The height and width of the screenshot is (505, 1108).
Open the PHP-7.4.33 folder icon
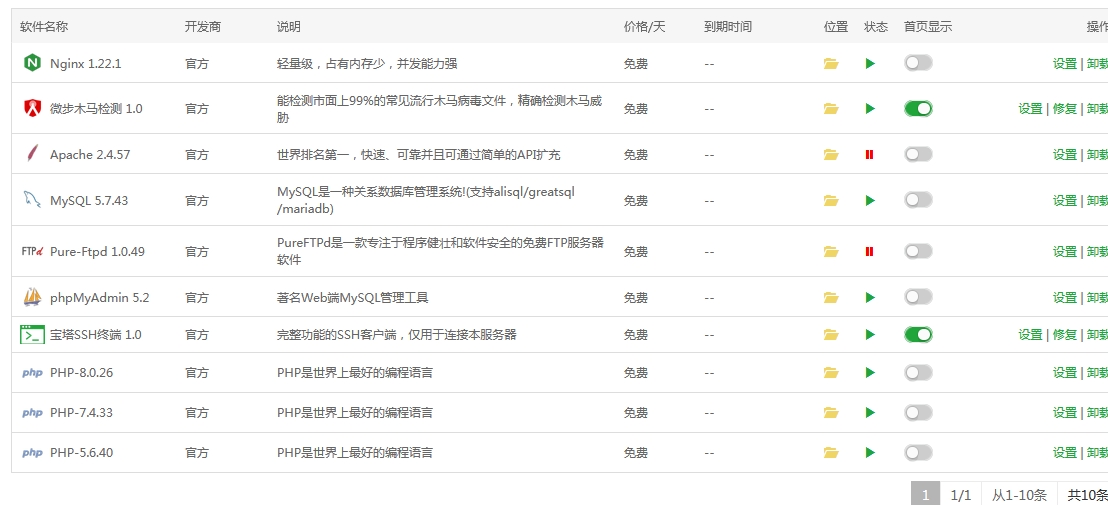(x=831, y=412)
